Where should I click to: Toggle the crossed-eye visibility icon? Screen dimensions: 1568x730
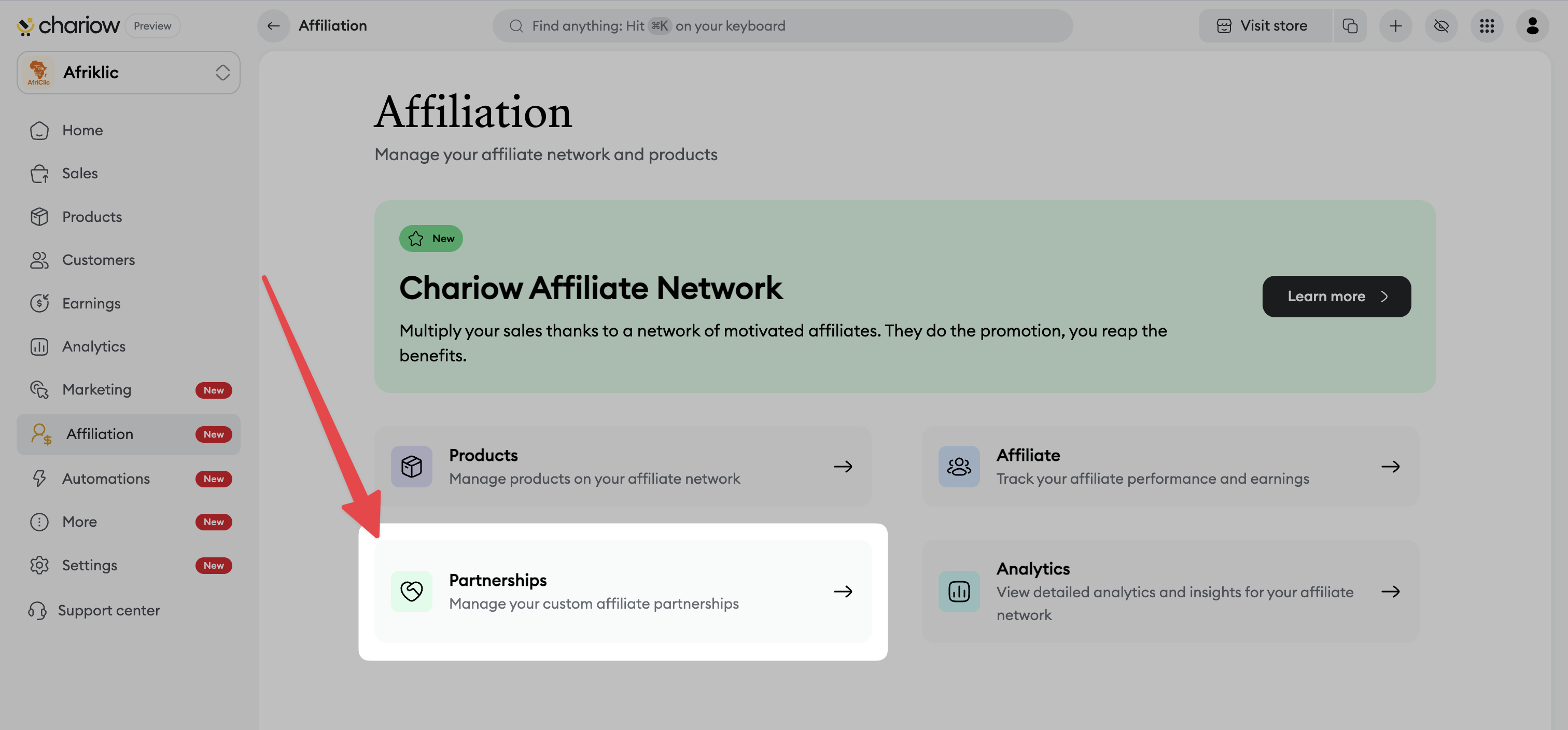coord(1441,25)
